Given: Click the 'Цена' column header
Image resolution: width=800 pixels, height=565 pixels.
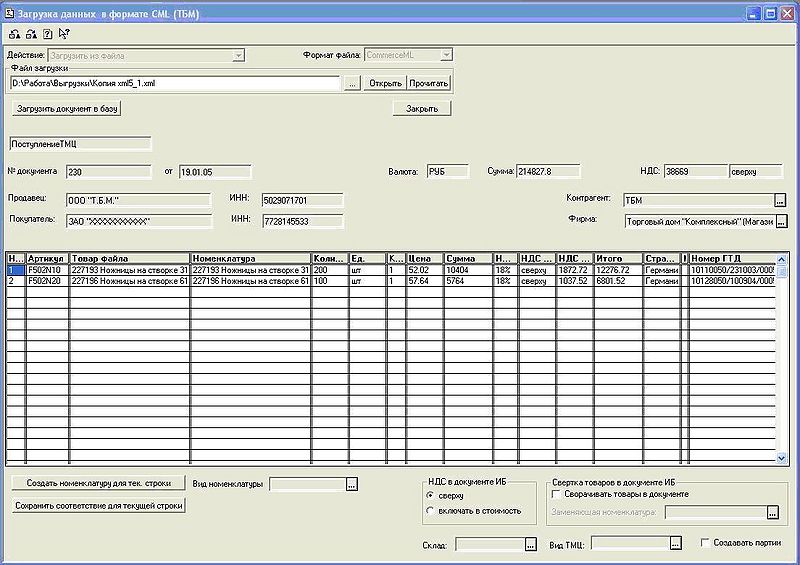Looking at the screenshot, I should pyautogui.click(x=424, y=258).
